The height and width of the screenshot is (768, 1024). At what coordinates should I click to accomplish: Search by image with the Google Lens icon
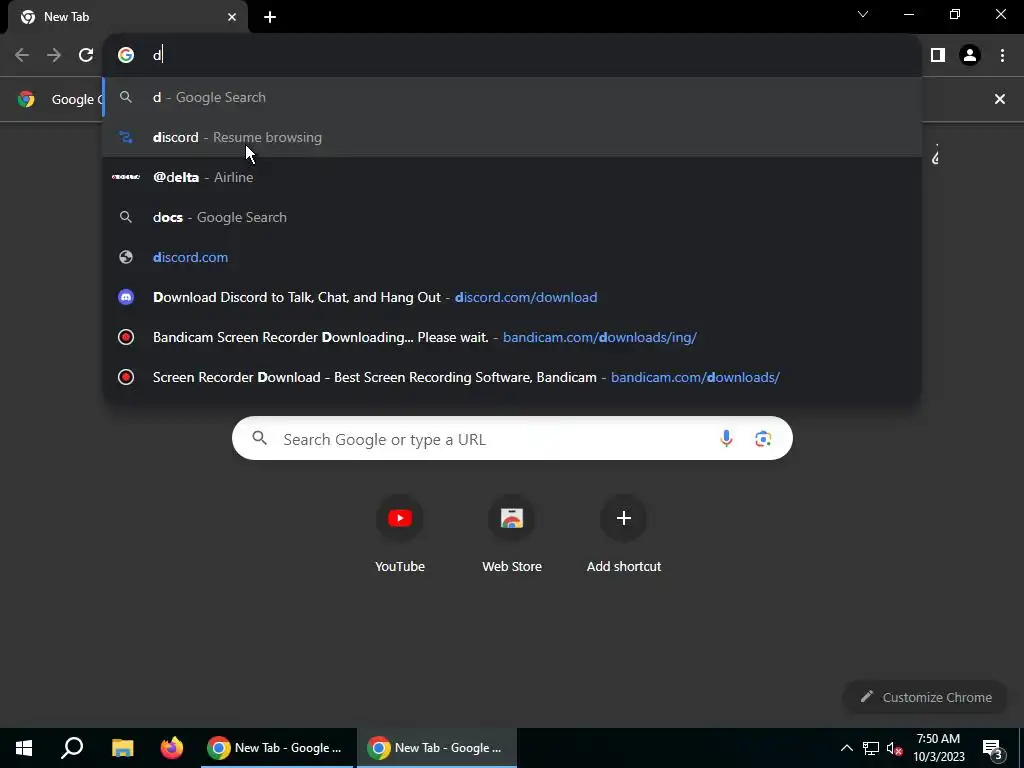pyautogui.click(x=763, y=439)
